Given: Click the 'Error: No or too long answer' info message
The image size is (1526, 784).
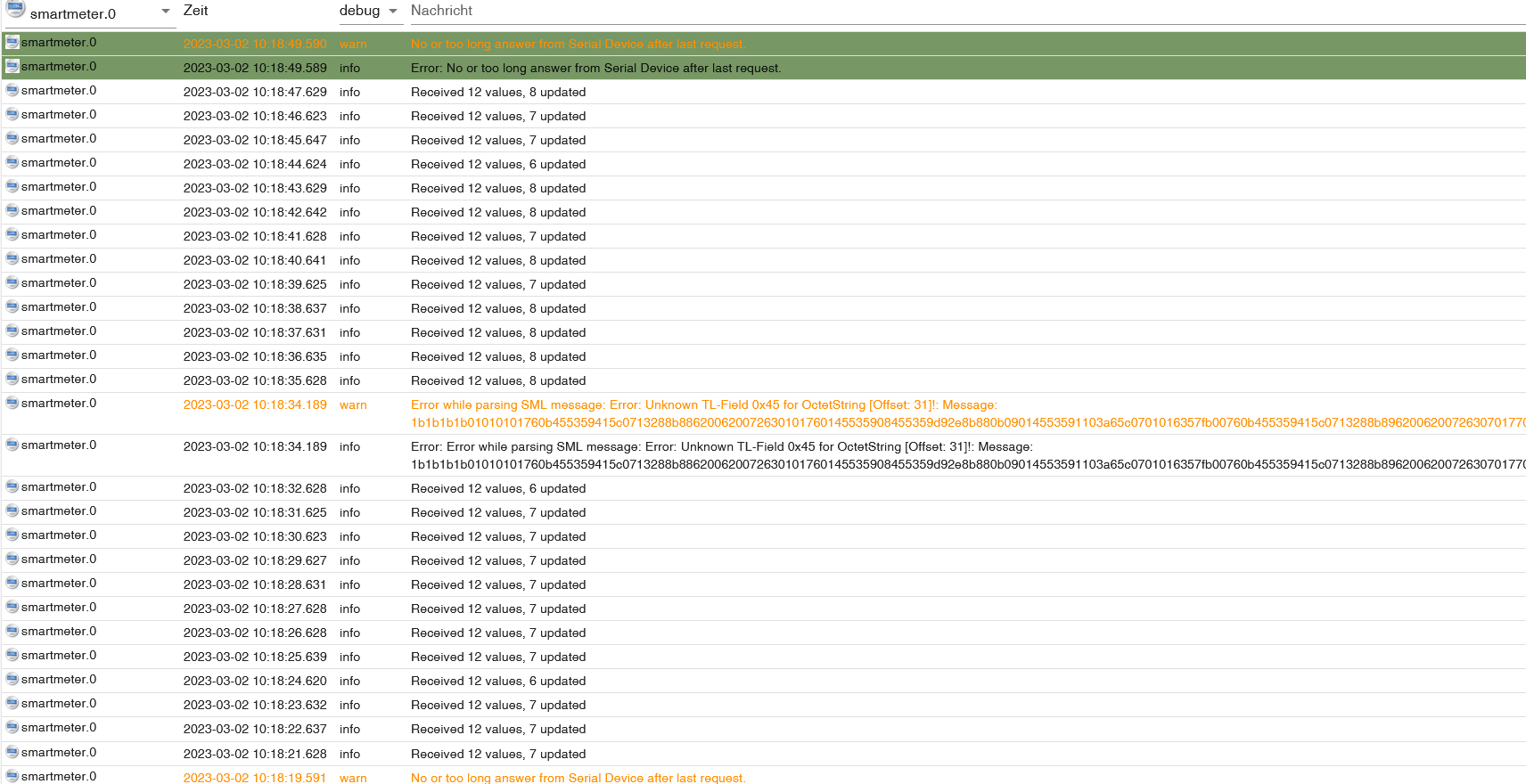Looking at the screenshot, I should pos(595,68).
